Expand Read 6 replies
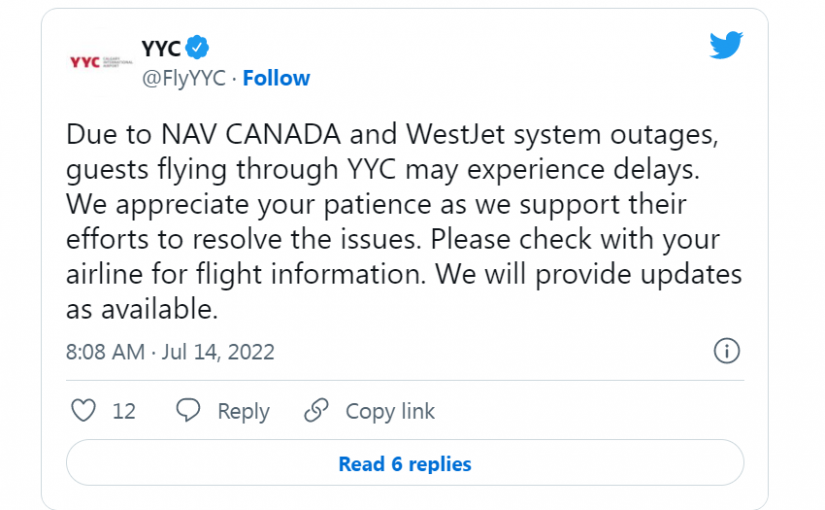Screen dimensions: 825x510 405,464
